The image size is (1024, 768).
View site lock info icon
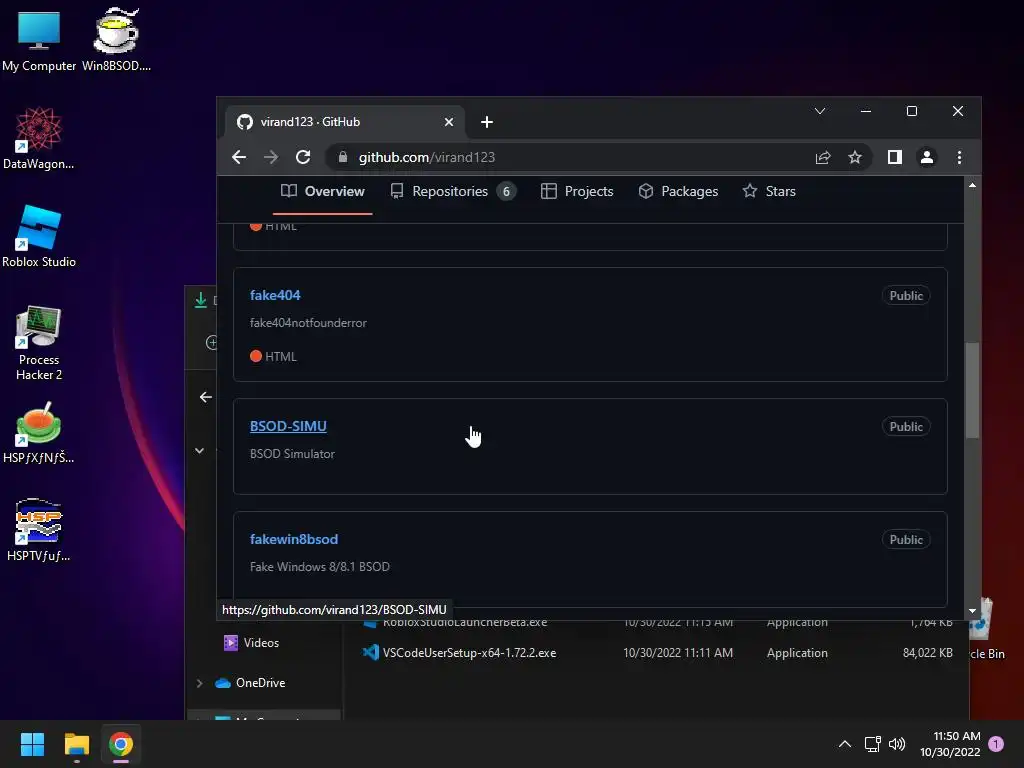point(343,157)
